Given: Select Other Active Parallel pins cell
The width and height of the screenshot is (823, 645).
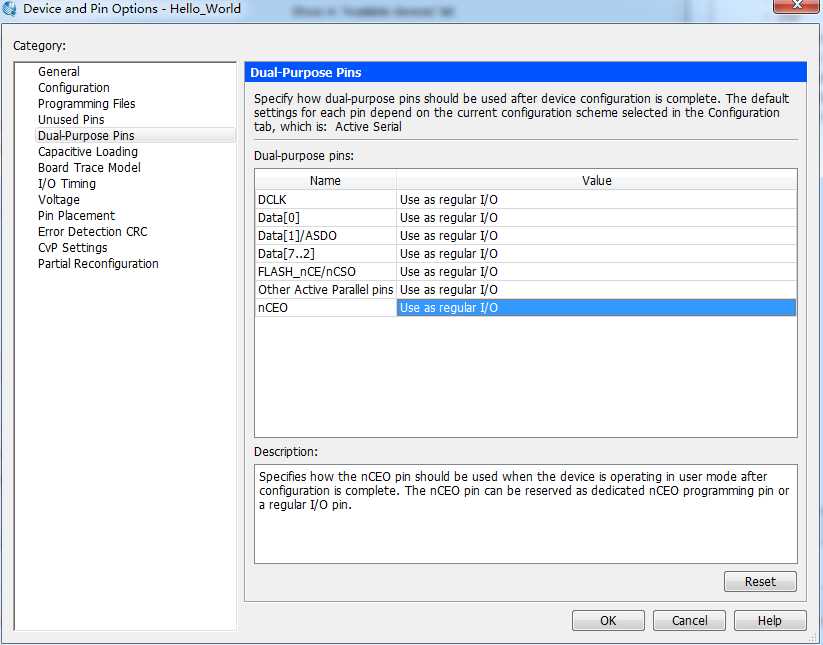Looking at the screenshot, I should [325, 290].
